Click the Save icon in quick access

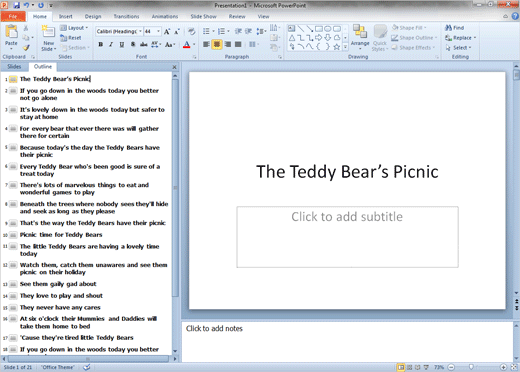pos(16,5)
